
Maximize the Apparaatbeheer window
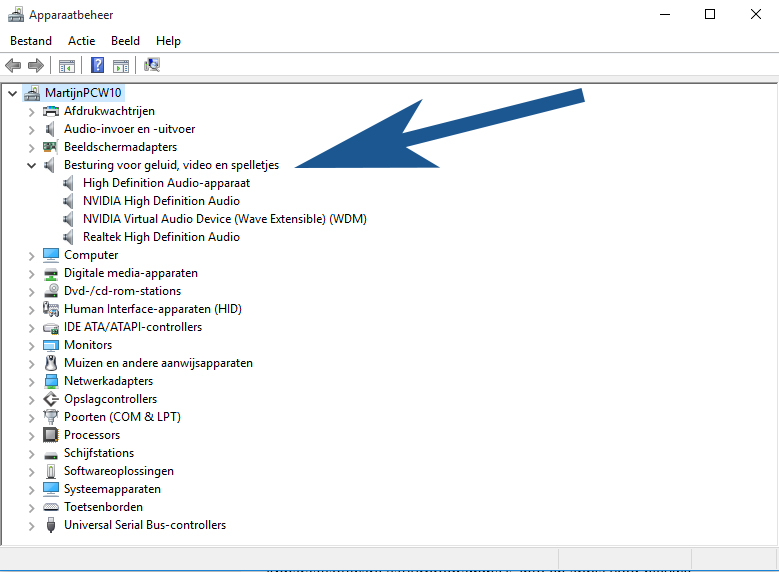coord(710,14)
